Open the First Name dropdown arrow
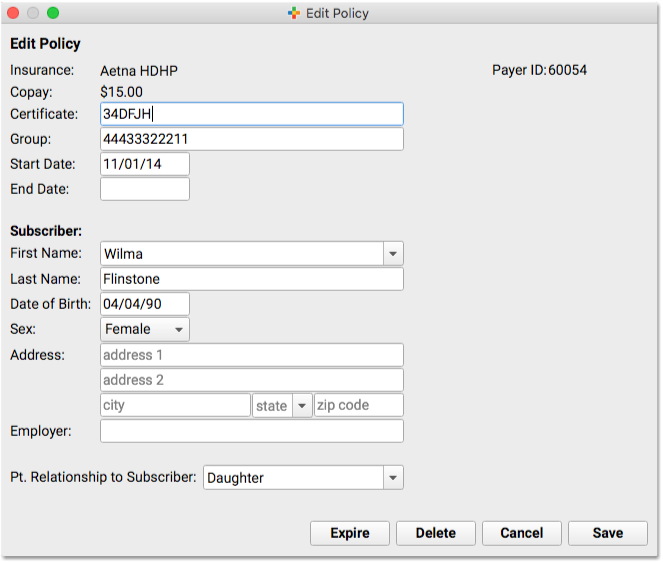This screenshot has width=663, height=562. tap(393, 254)
